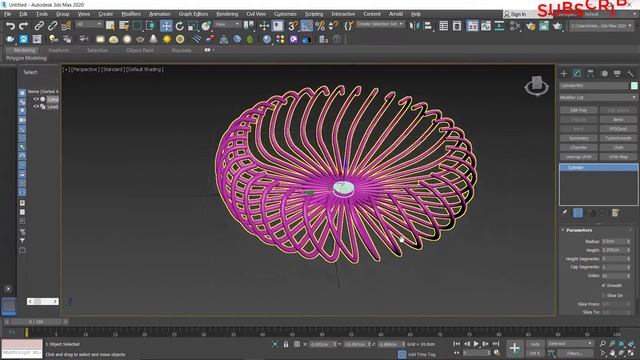This screenshot has width=640, height=360.
Task: Activate the Select and Move tool
Action: (x=166, y=26)
